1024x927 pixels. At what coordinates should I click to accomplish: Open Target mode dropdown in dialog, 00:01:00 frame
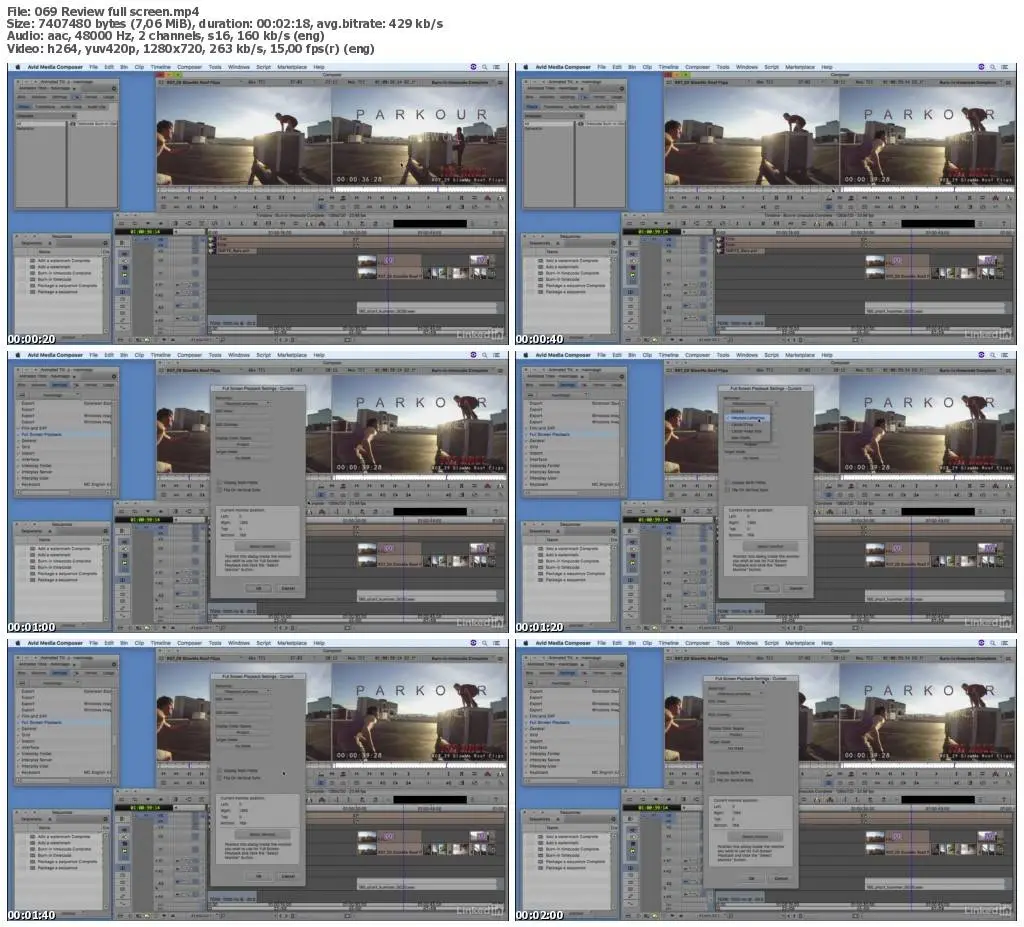tap(243, 458)
